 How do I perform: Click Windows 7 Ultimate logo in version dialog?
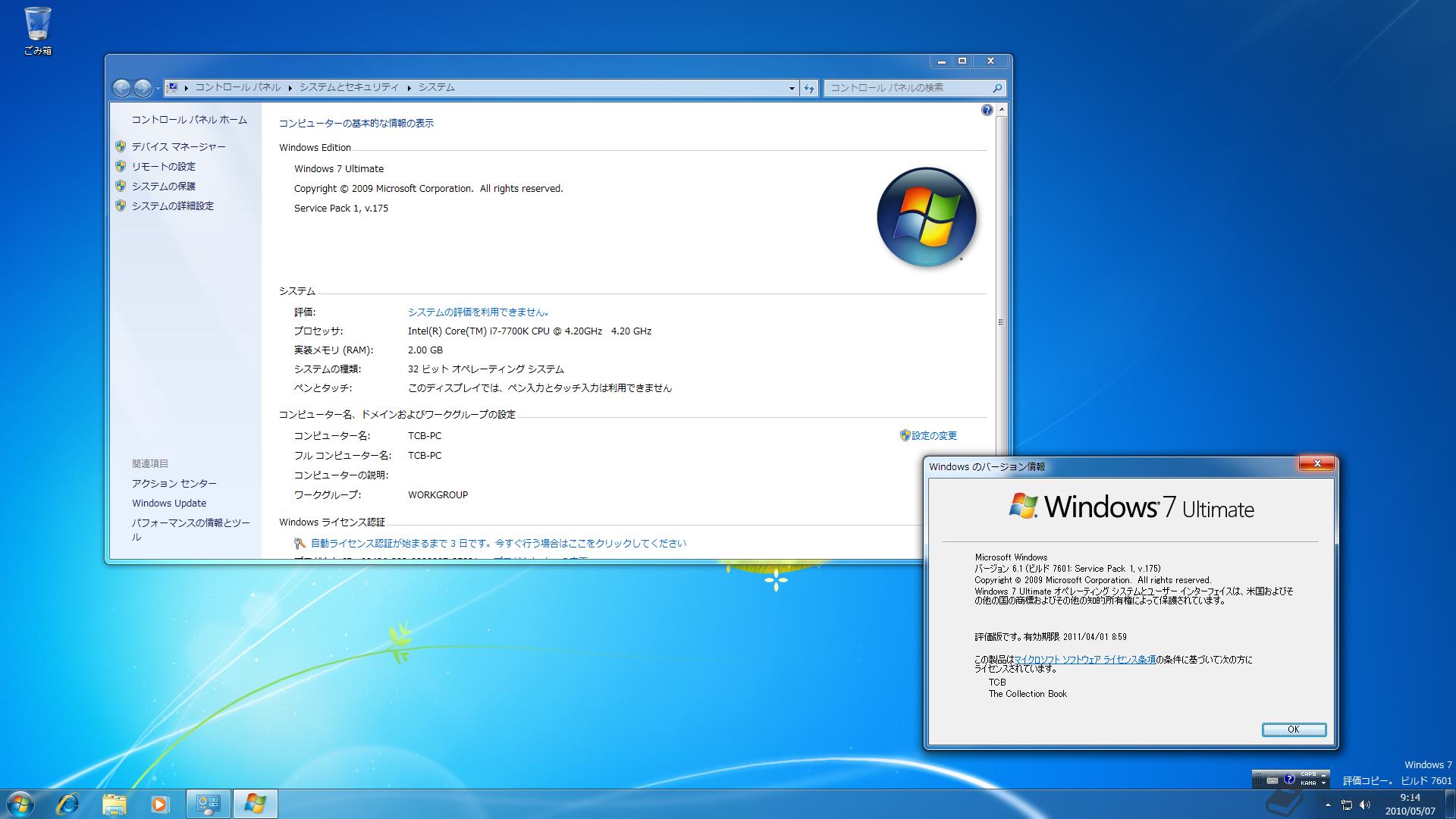(1131, 507)
